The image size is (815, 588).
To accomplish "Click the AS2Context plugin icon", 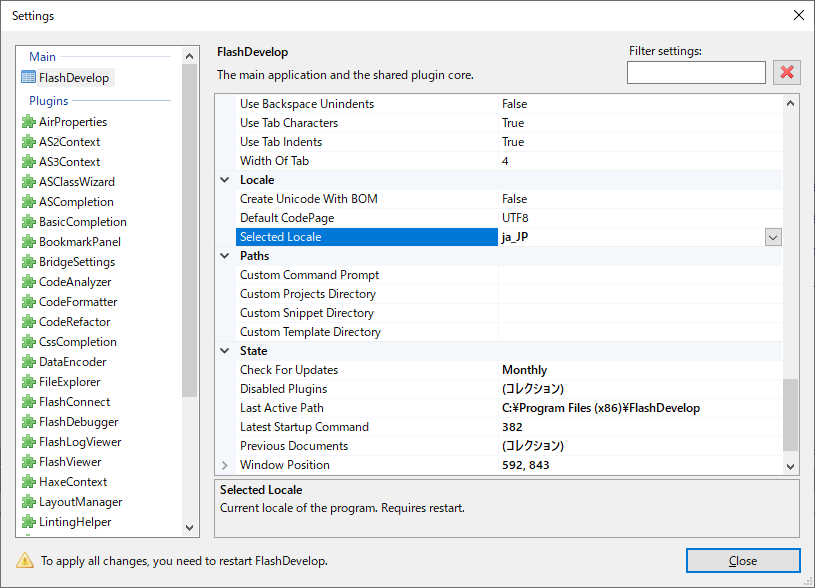I will (x=28, y=142).
